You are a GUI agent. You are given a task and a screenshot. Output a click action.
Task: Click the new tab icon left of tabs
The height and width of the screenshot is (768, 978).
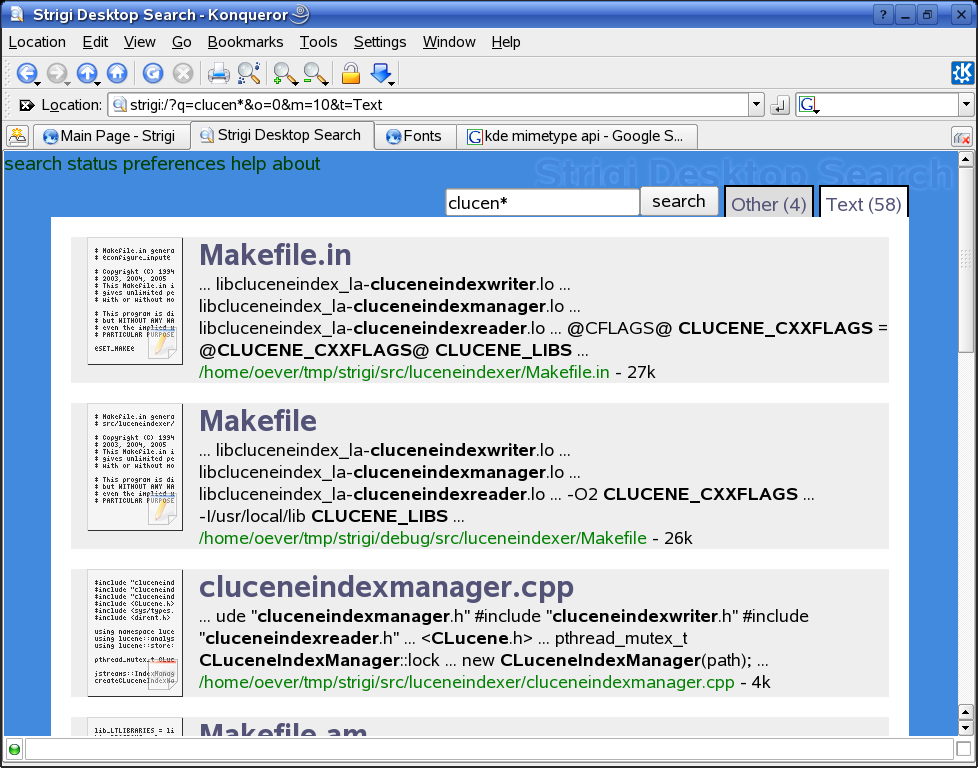click(17, 136)
